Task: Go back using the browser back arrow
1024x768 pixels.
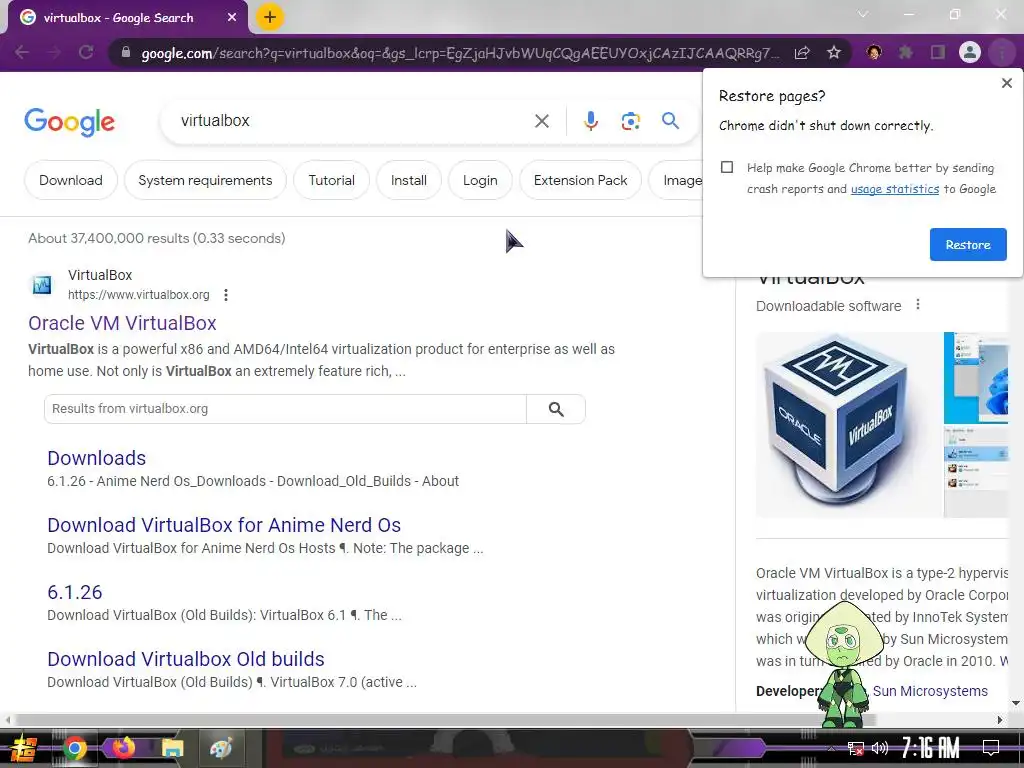Action: pos(22,52)
